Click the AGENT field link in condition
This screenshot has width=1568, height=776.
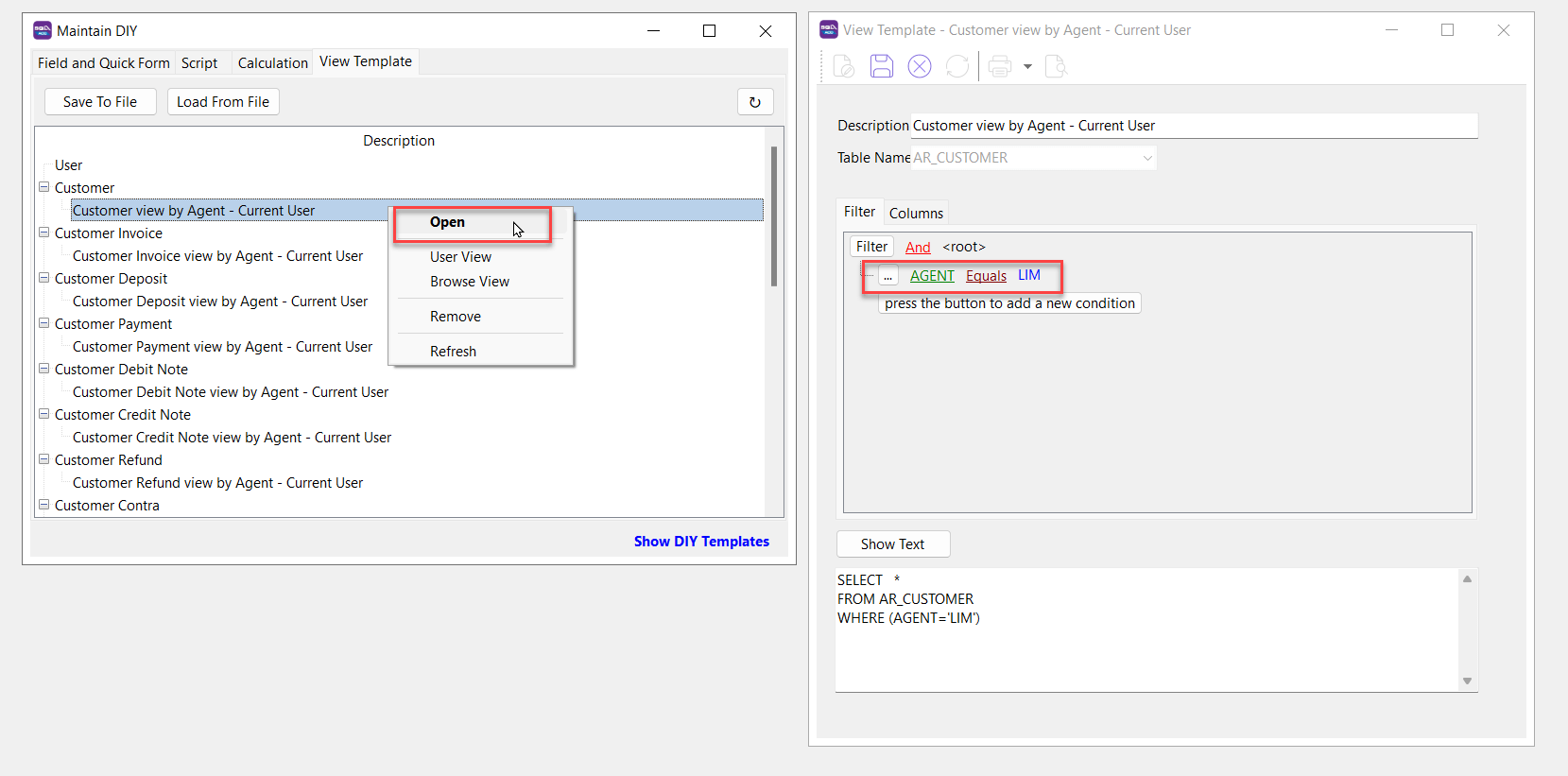point(932,276)
